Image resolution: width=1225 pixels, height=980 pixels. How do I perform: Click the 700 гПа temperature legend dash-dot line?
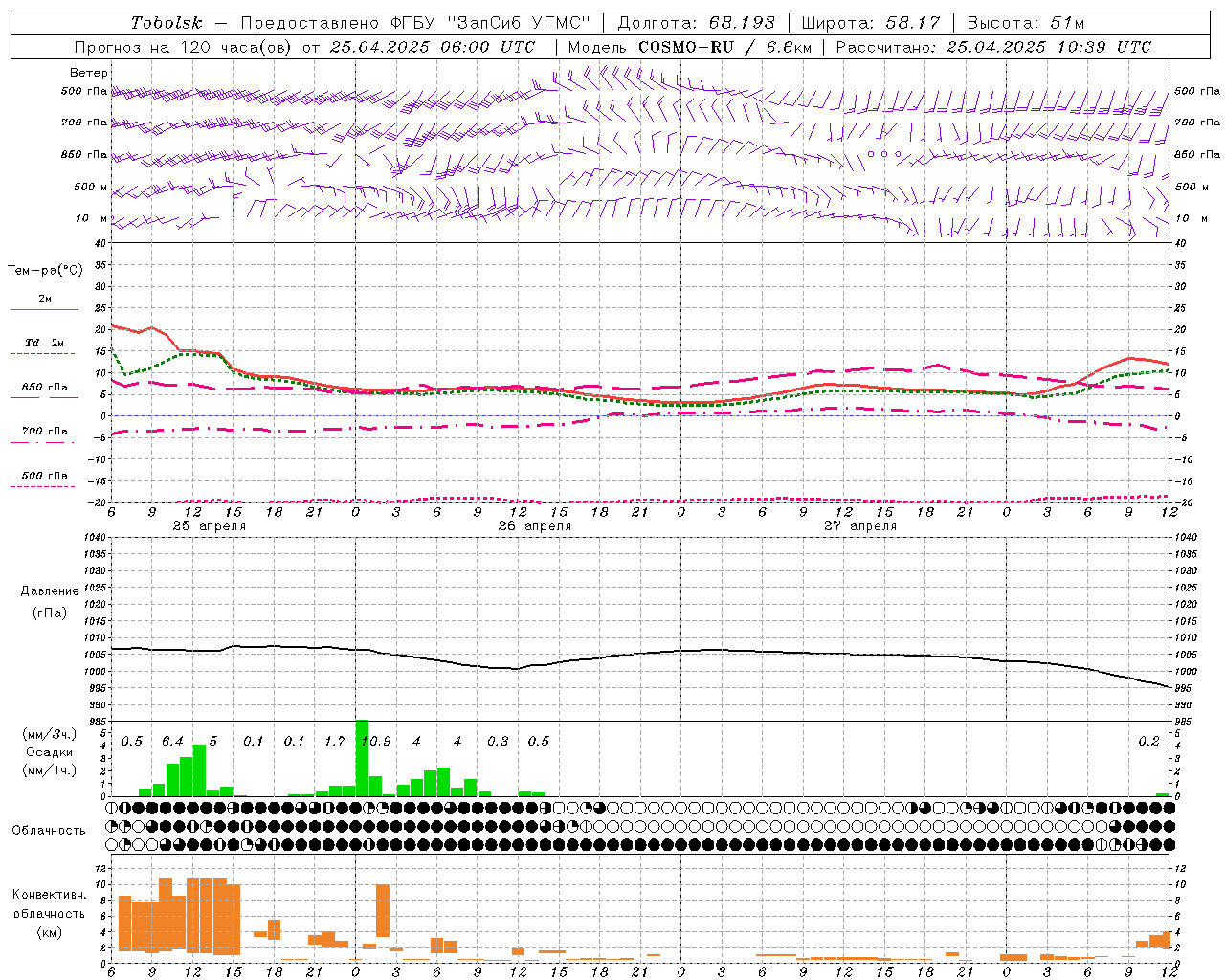coord(44,442)
